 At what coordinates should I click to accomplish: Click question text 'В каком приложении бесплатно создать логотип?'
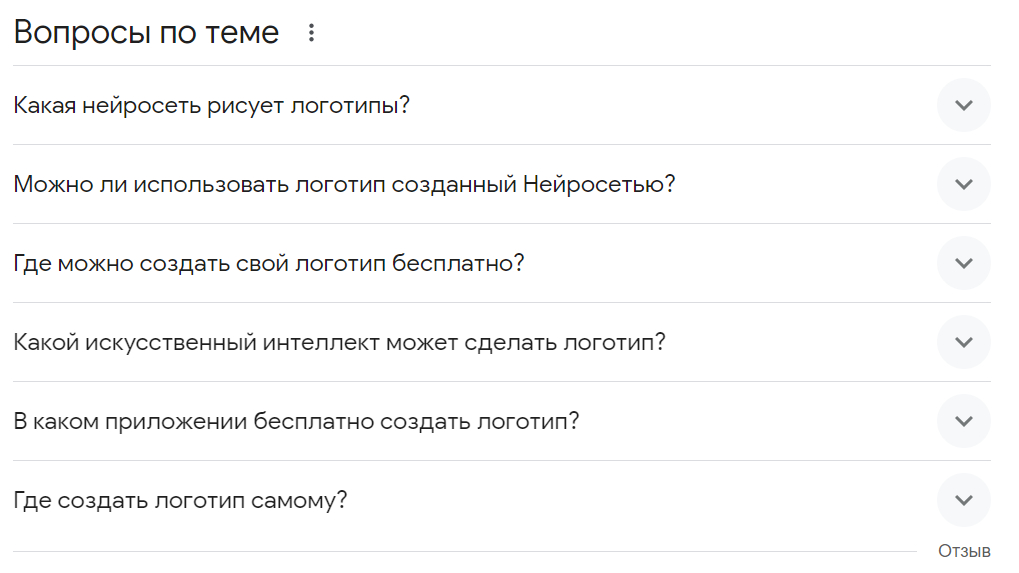click(296, 421)
